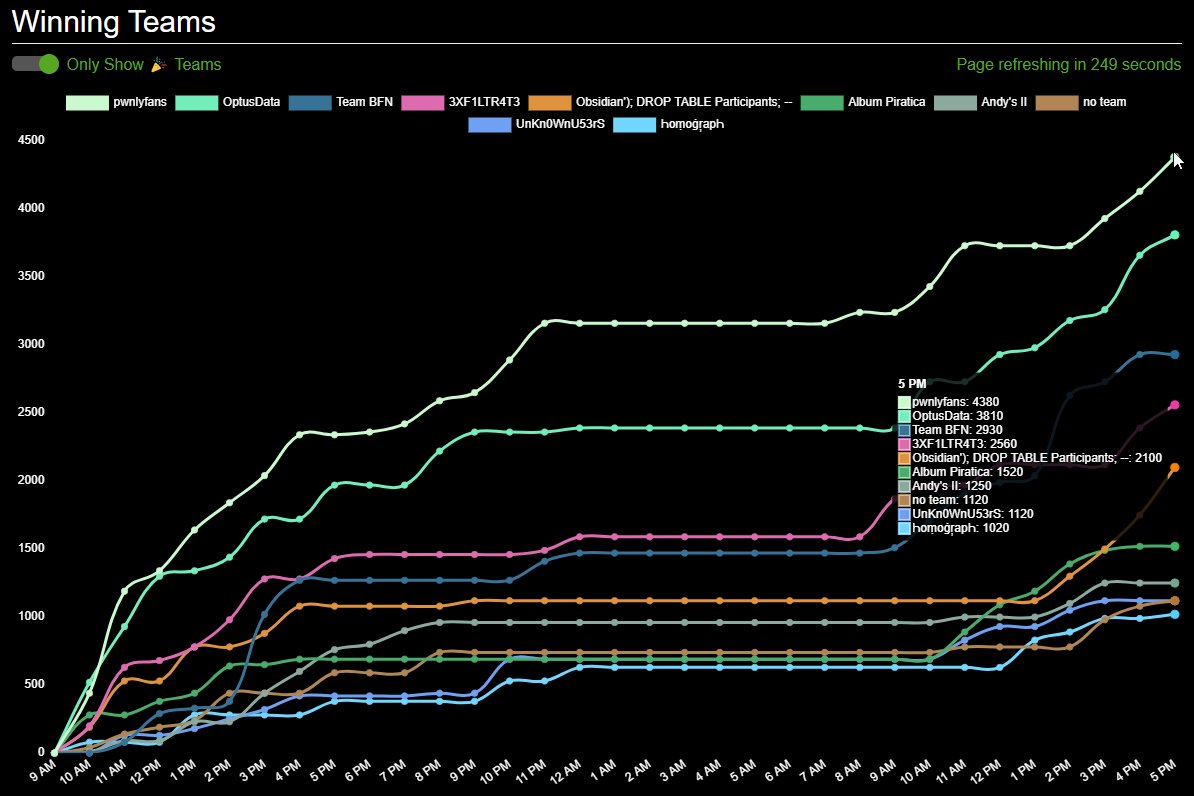Click the Winning Teams heading
The width and height of the screenshot is (1194, 796).
113,21
